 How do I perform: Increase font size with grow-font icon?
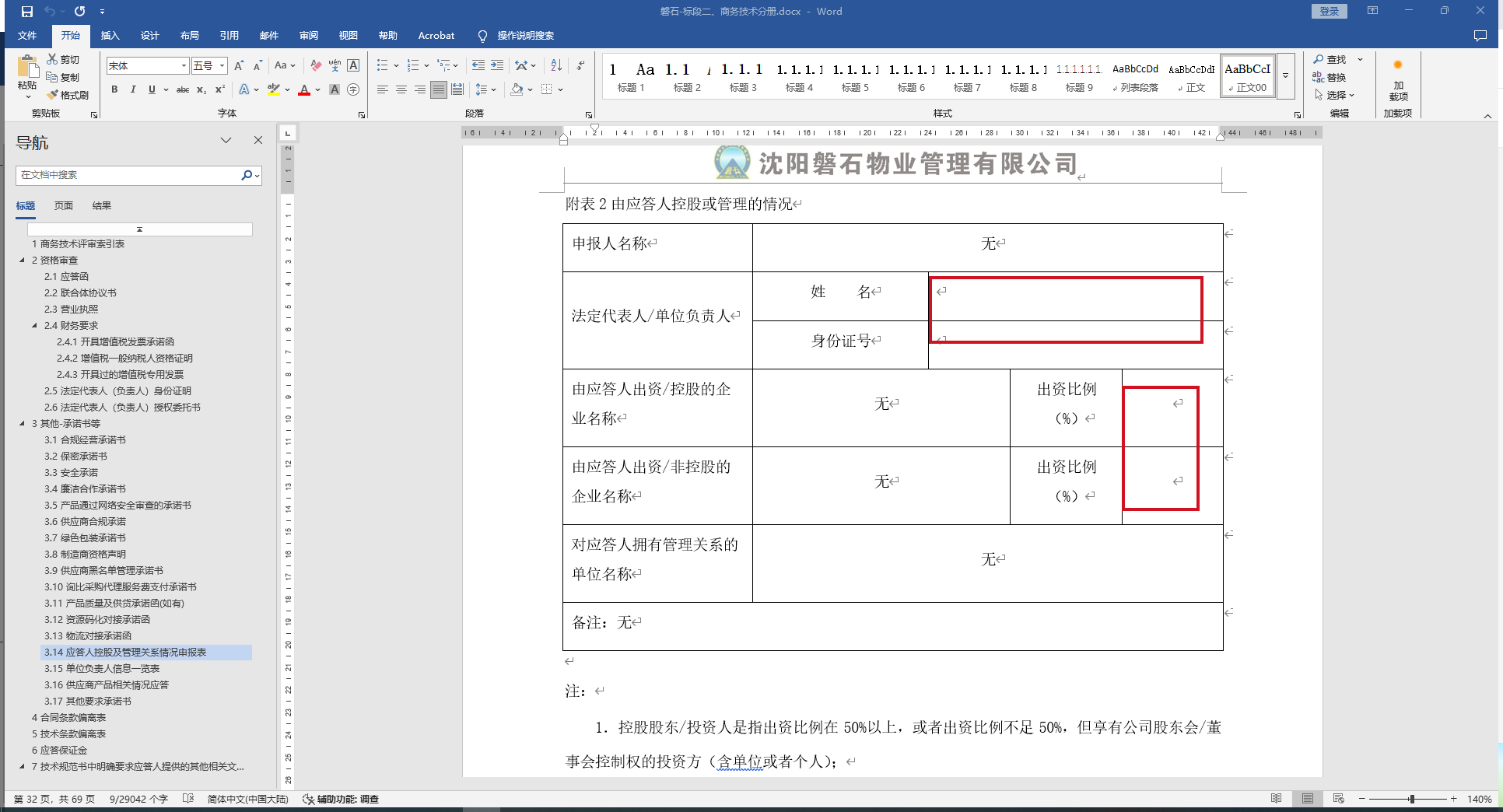point(239,65)
